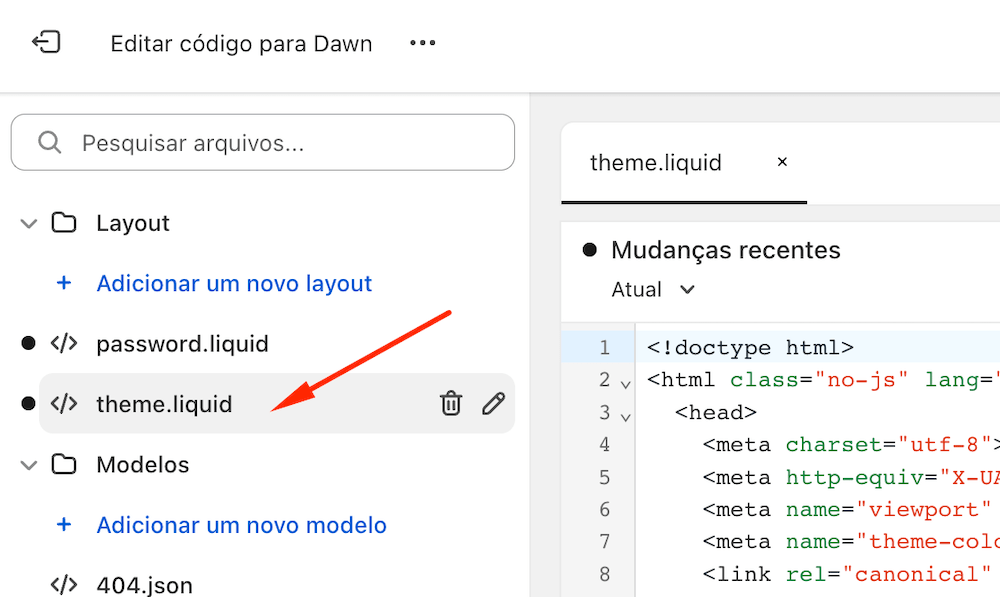Image resolution: width=1000 pixels, height=597 pixels.
Task: Click the meta charset code line
Action: click(851, 445)
